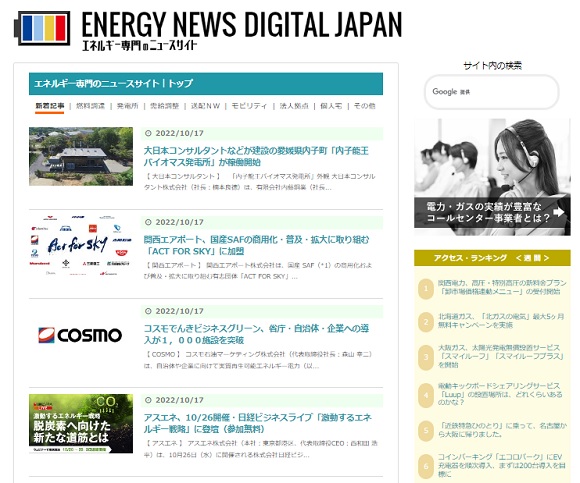Click the call center banner advertisement
580x483 pixels.
pyautogui.click(x=492, y=177)
